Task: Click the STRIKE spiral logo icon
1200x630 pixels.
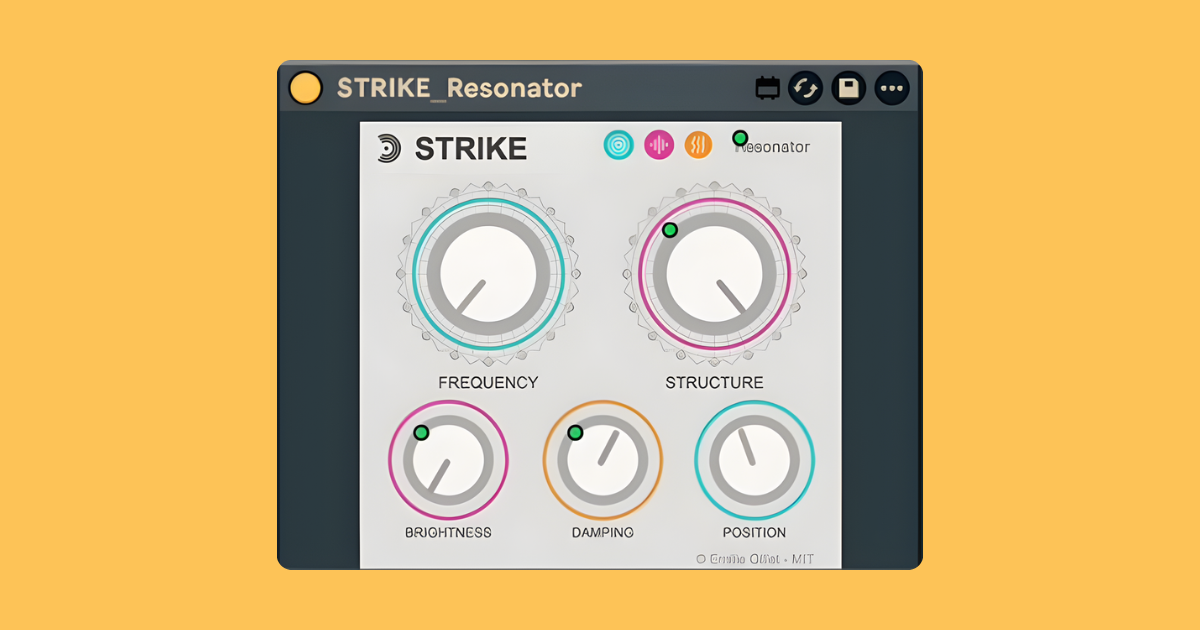Action: 388,148
